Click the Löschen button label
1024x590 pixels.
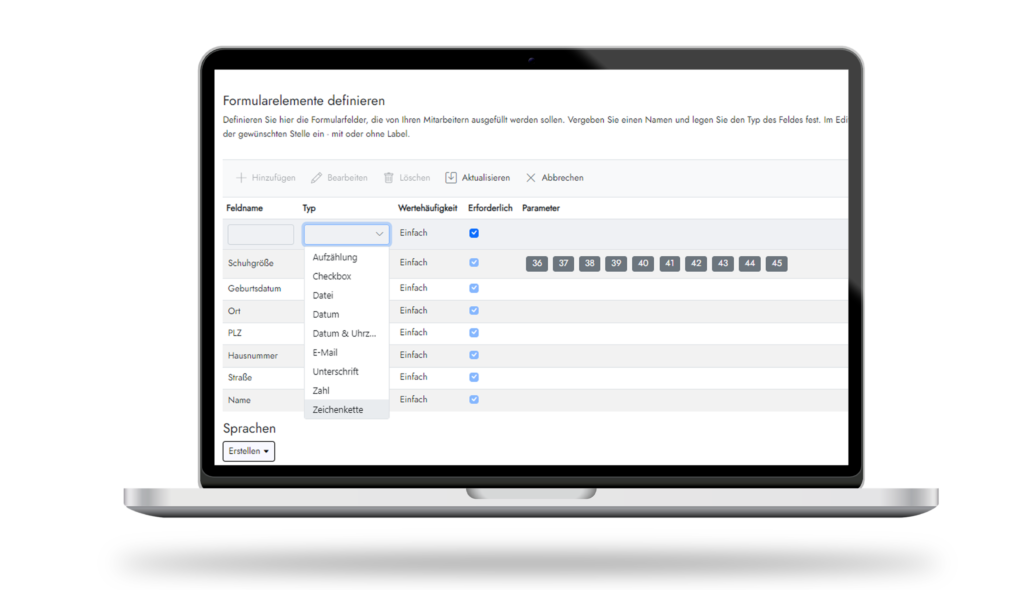click(x=415, y=178)
